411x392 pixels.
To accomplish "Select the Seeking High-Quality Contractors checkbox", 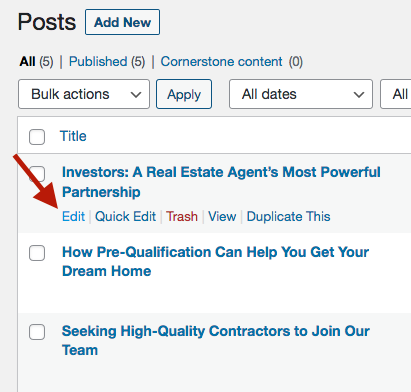I will pos(37,332).
